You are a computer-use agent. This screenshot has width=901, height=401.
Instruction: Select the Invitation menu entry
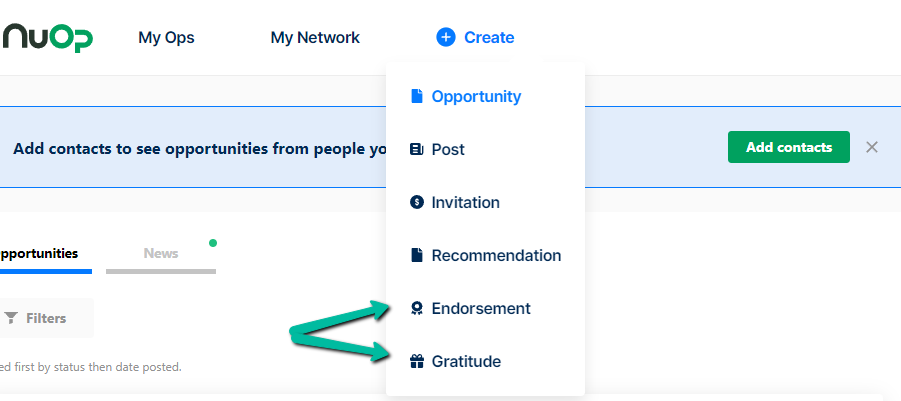pyautogui.click(x=486, y=202)
